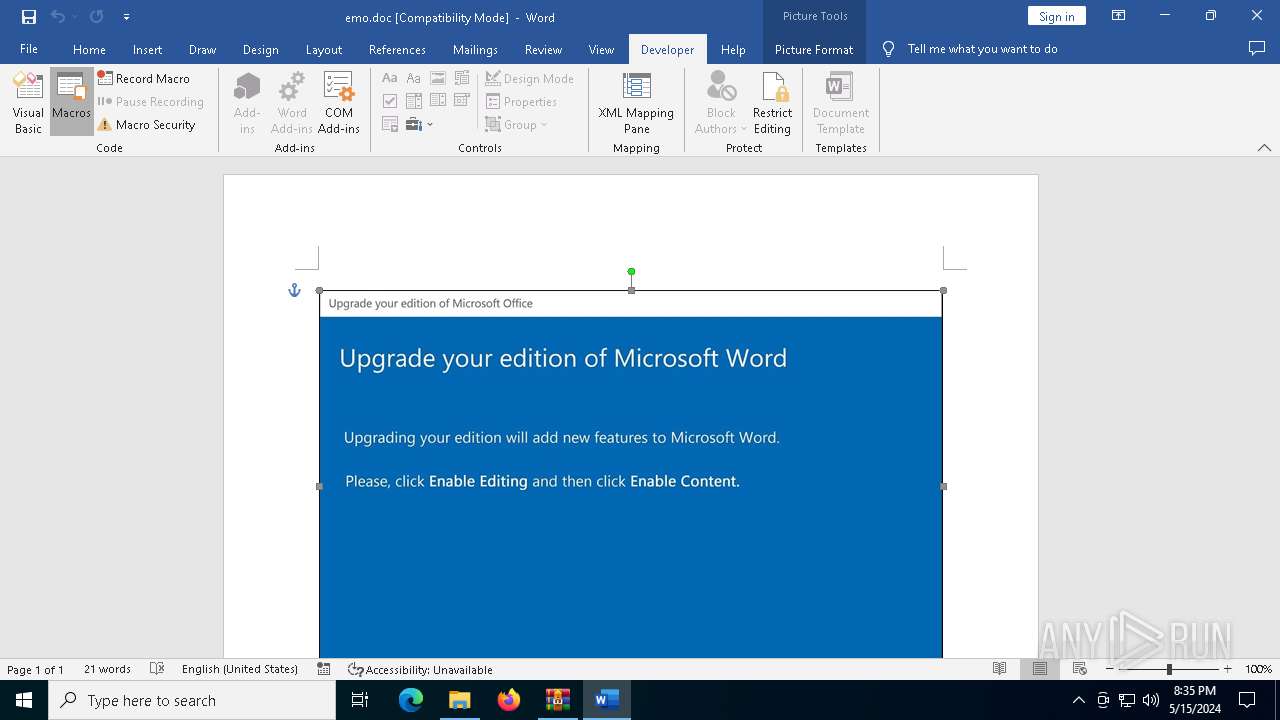Click the Document Template button
Screen dimensions: 1280x720
point(841,103)
